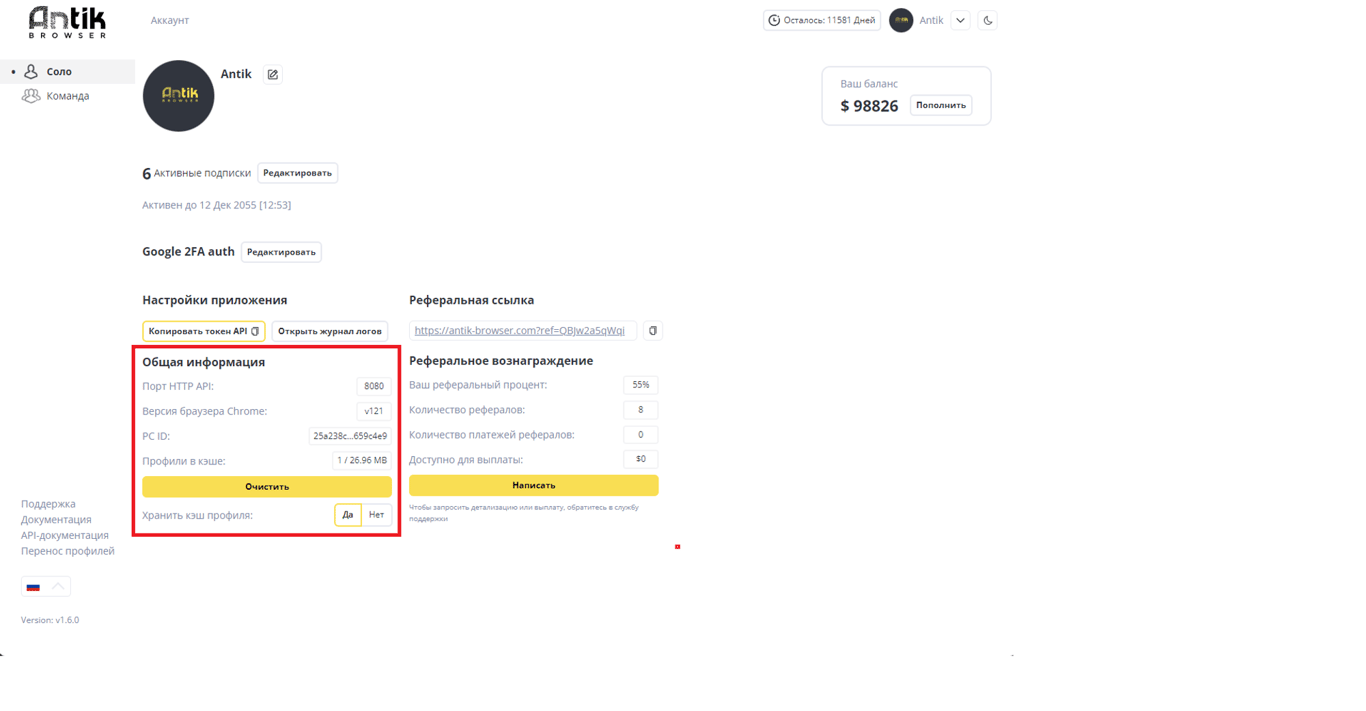The image size is (1366, 711).
Task: Open the language selector with Russian flag
Action: pyautogui.click(x=46, y=587)
